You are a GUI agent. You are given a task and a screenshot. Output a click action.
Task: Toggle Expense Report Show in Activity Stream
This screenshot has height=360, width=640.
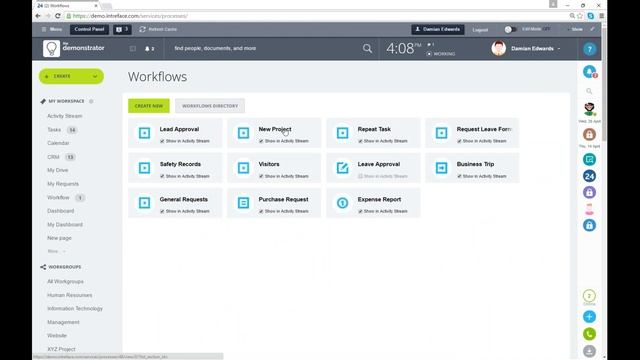pos(360,211)
